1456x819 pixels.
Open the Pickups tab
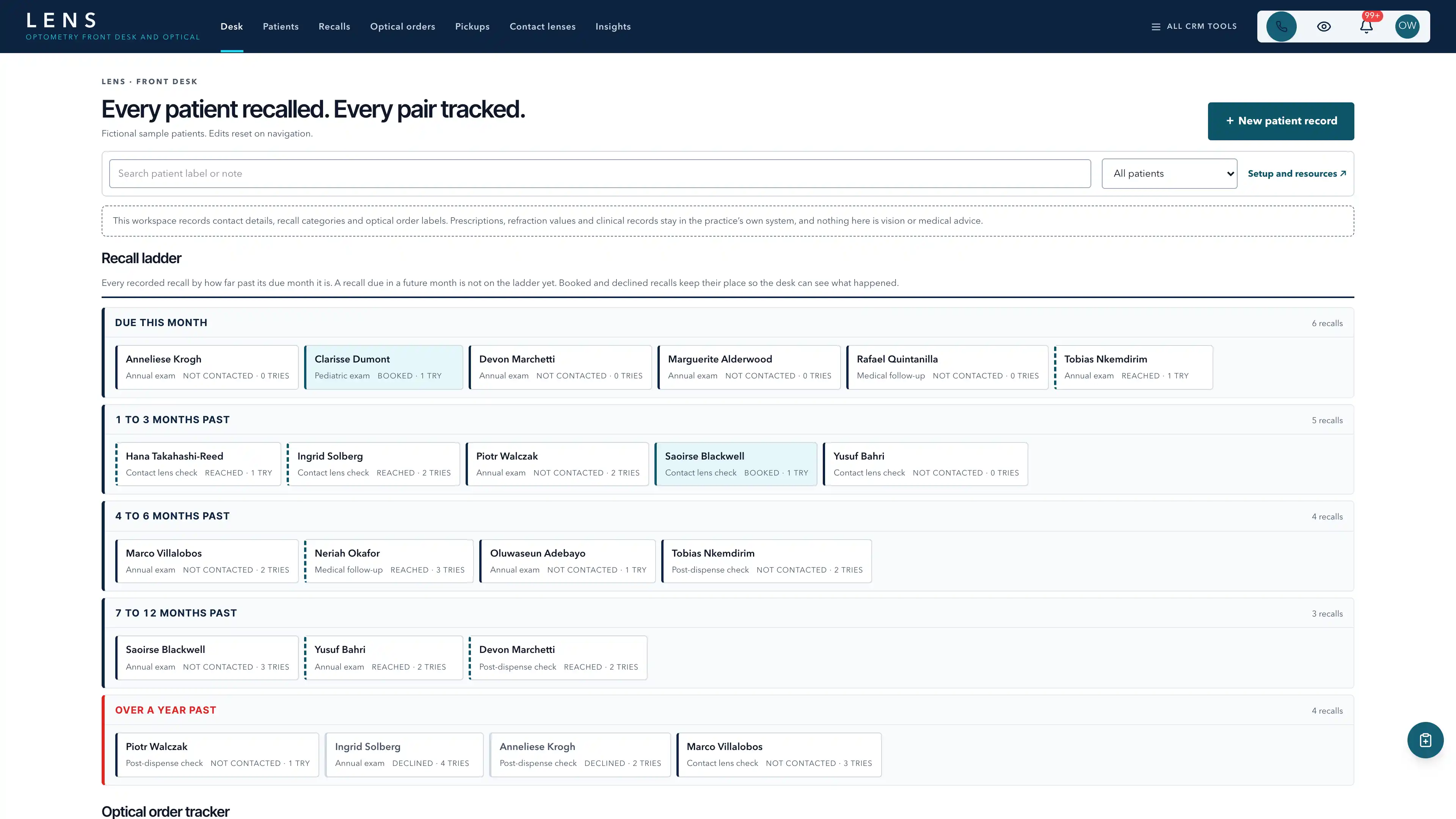click(x=472, y=27)
